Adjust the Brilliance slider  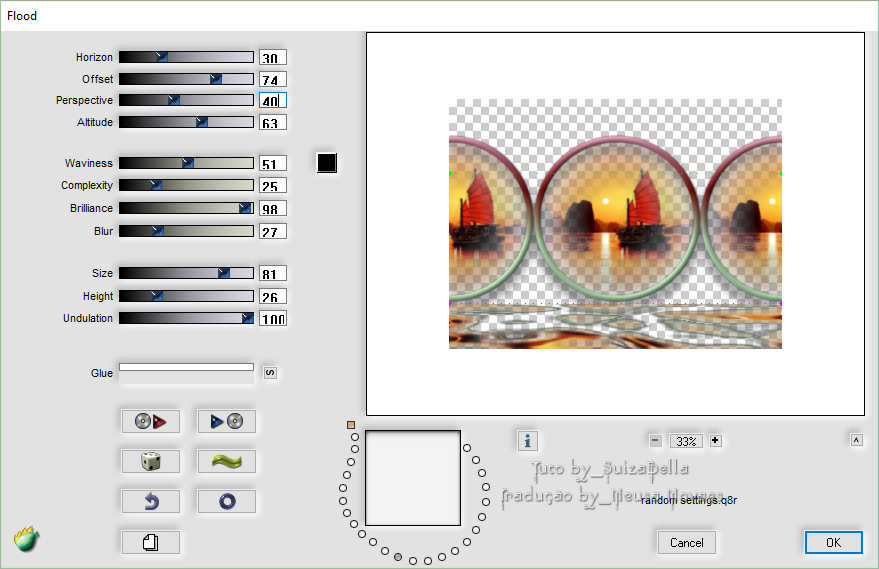click(x=186, y=208)
